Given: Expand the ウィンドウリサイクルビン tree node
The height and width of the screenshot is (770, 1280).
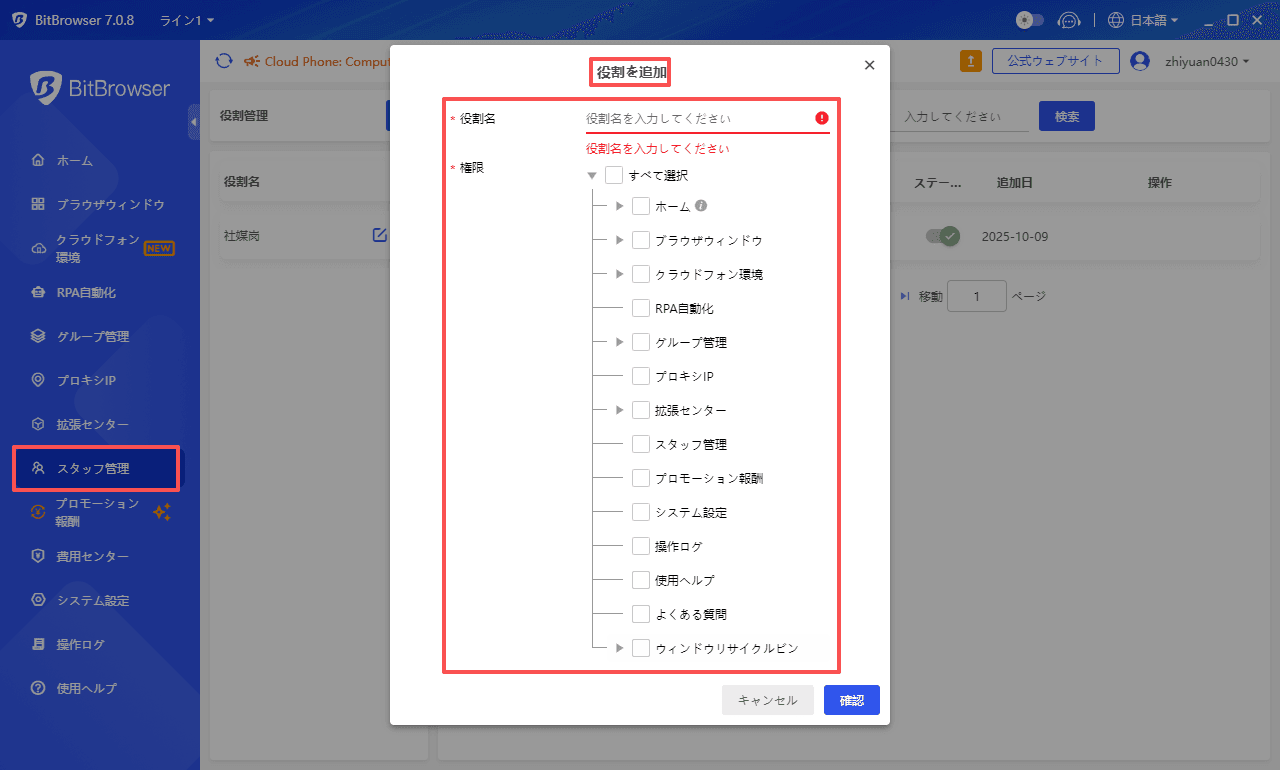Looking at the screenshot, I should (x=618, y=647).
